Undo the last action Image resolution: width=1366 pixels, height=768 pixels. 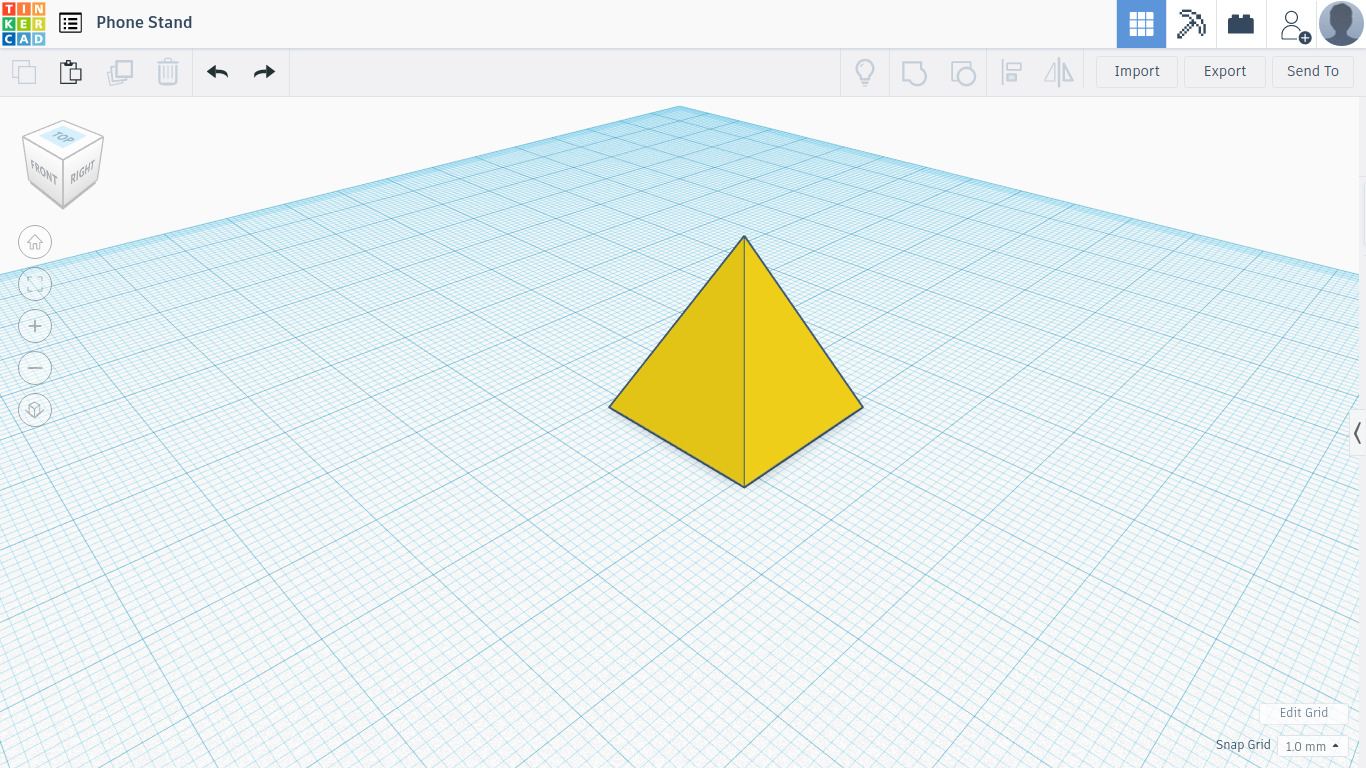(217, 72)
